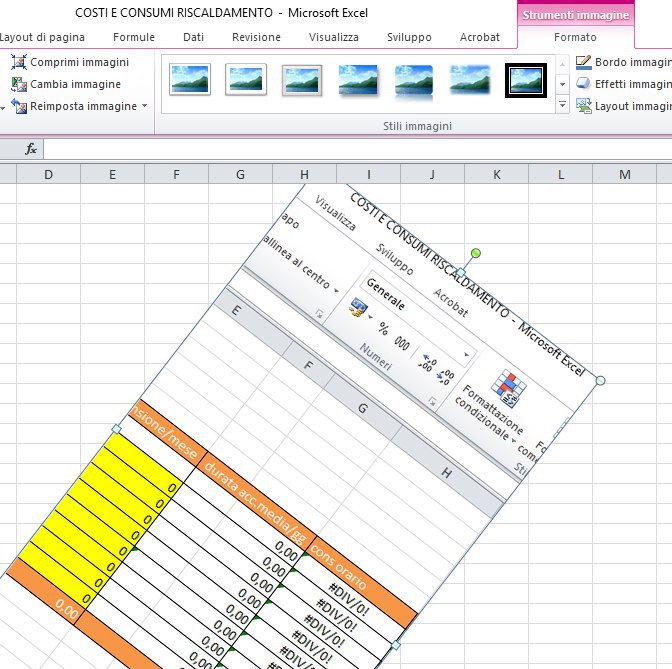Select column K header
This screenshot has width=672, height=669.
[497, 175]
